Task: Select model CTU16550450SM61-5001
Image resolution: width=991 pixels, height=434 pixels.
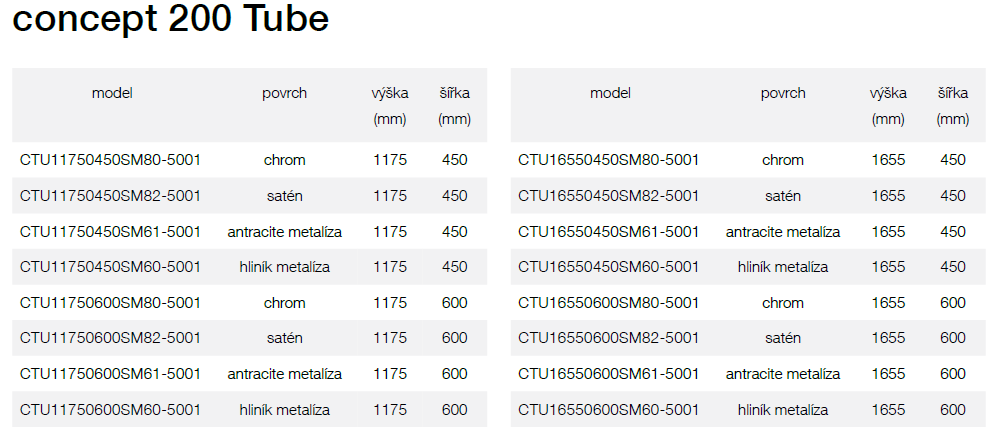Action: point(608,232)
